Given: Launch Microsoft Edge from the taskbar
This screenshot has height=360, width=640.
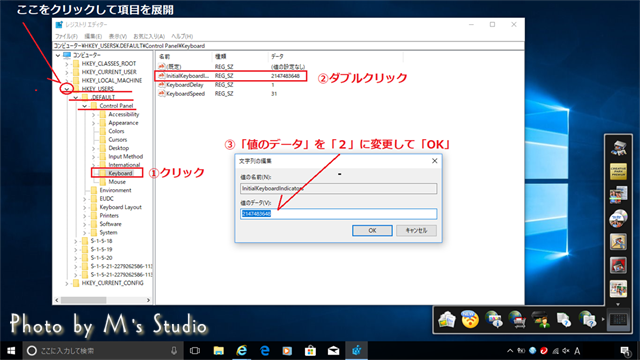Looking at the screenshot, I should coord(264,351).
